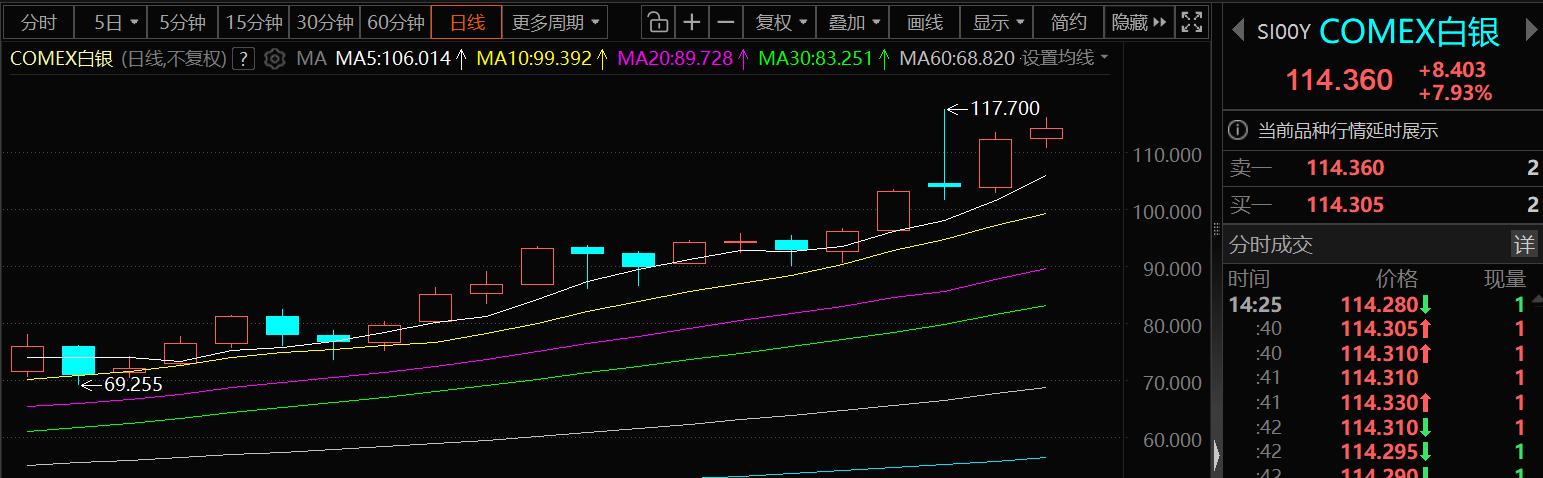The width and height of the screenshot is (1543, 478).
Task: Click the lock icon in chart toolbar
Action: [x=656, y=22]
